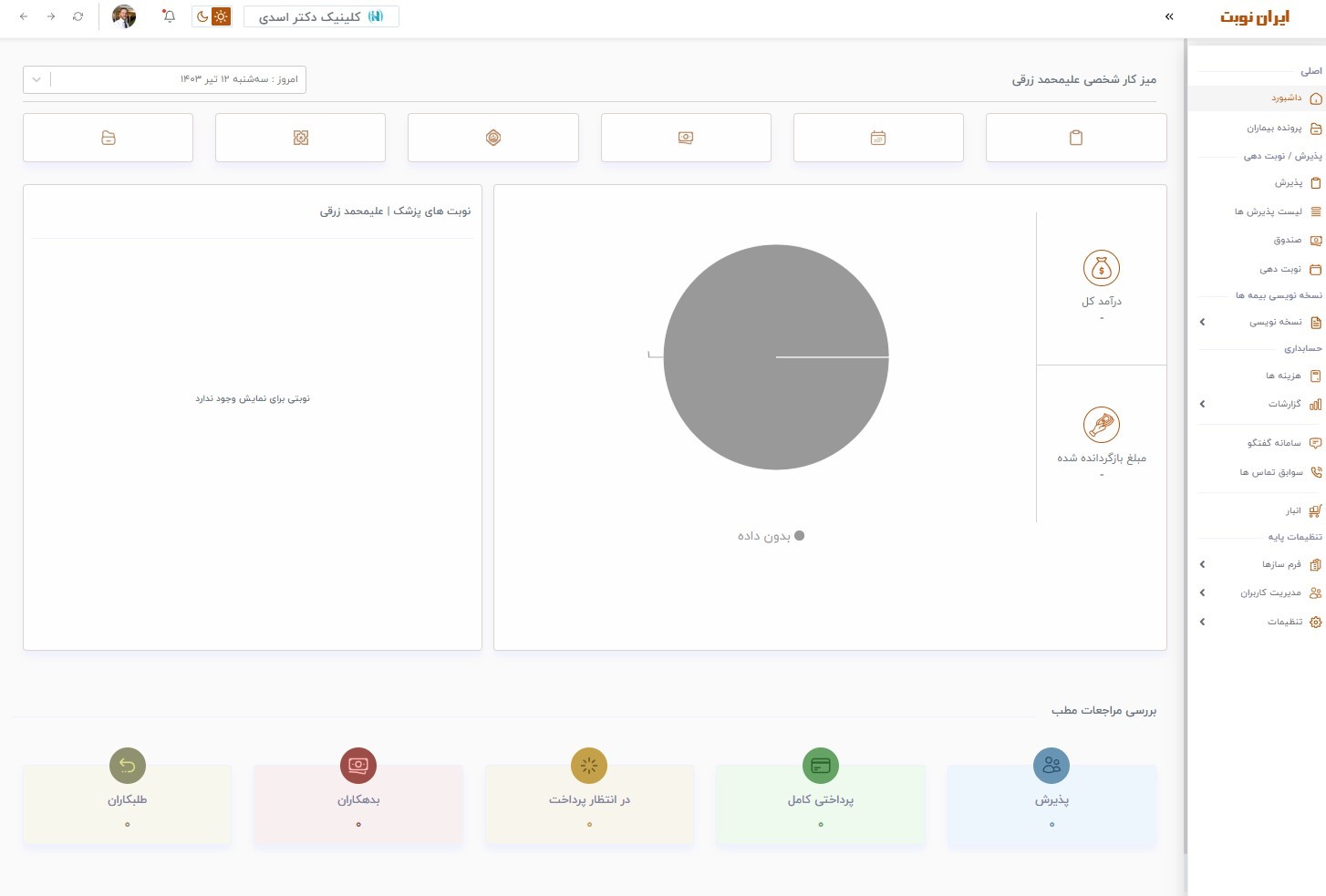Click text نوبتی برای نمایش وجود ندارد
This screenshot has width=1326, height=896.
253,398
